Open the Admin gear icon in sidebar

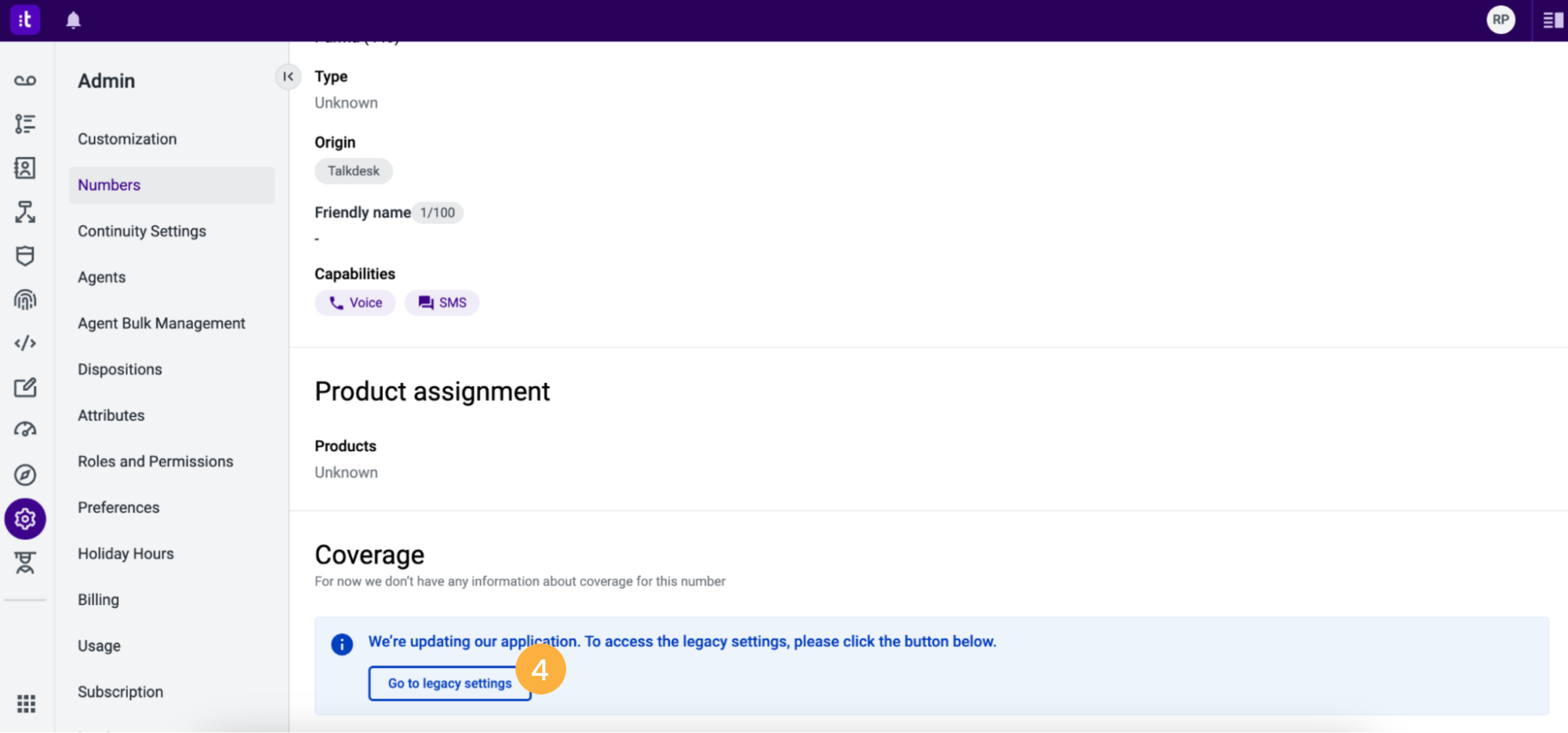[25, 519]
